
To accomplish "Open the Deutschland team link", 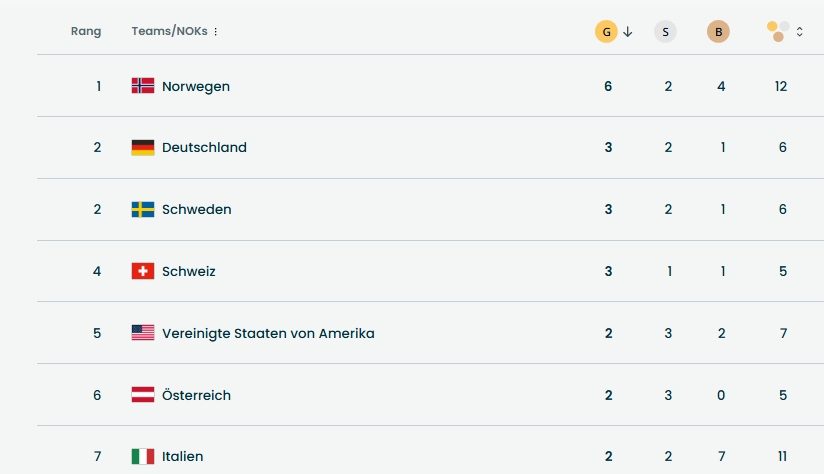I will [x=204, y=148].
